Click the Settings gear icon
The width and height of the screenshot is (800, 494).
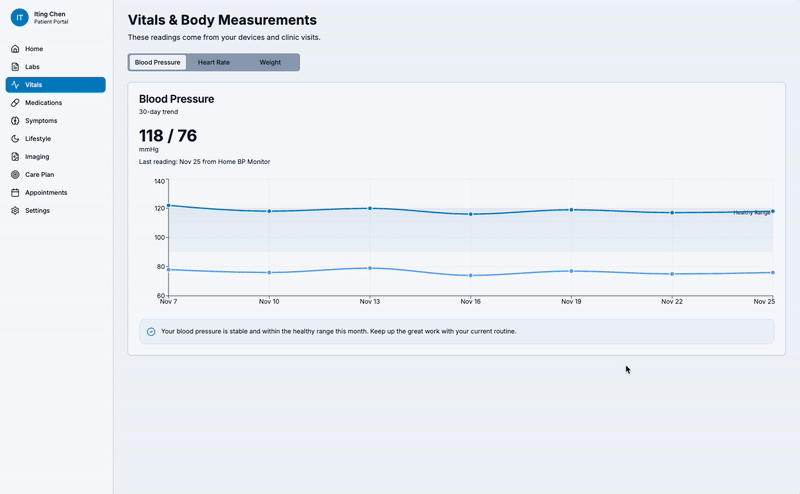point(15,210)
